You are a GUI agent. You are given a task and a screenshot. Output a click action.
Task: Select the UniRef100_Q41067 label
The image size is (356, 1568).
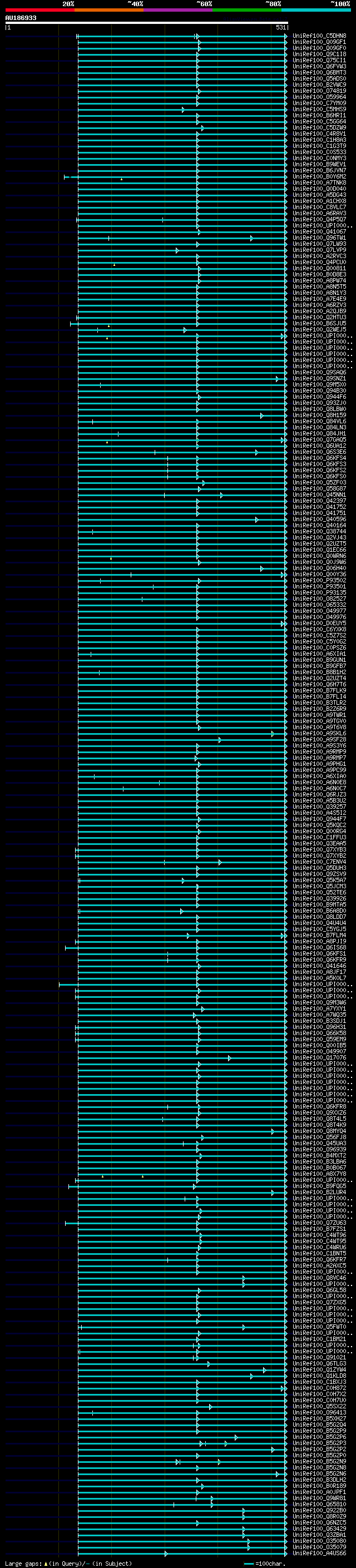tap(319, 231)
